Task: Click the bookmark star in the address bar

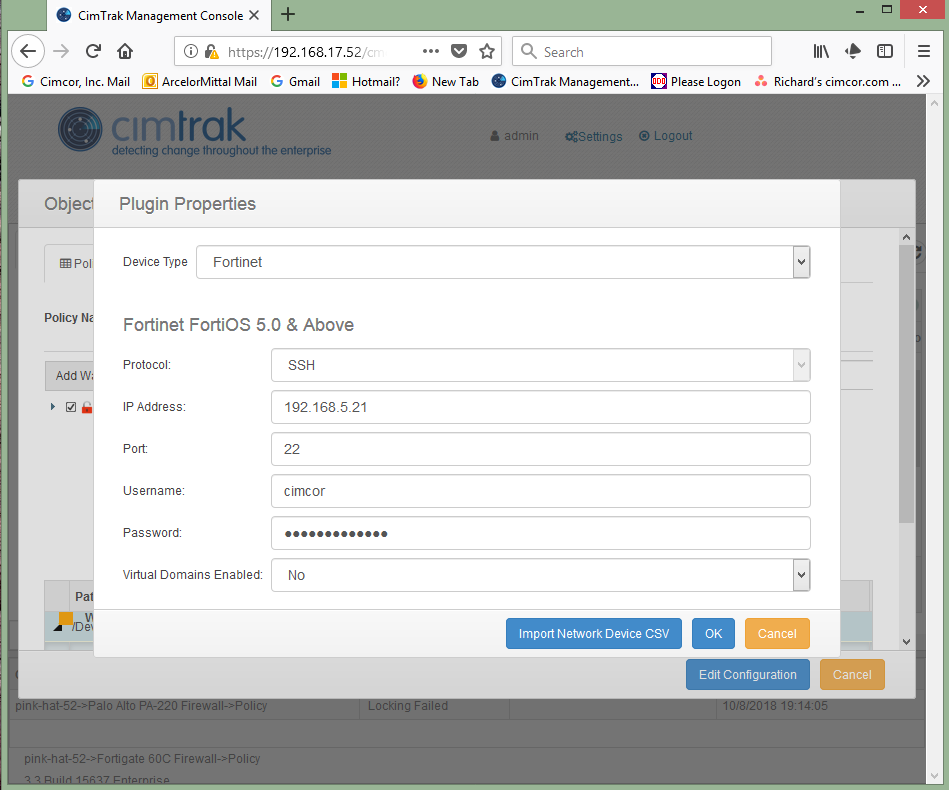Action: coord(485,51)
